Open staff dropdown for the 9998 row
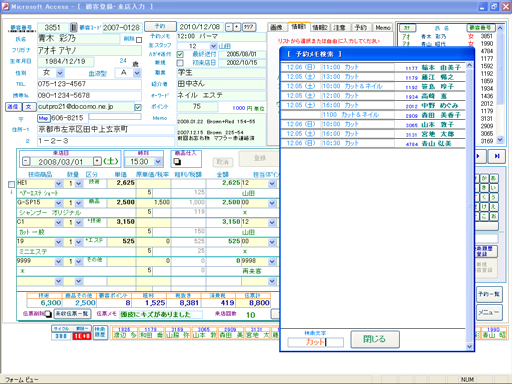 pos(272,262)
